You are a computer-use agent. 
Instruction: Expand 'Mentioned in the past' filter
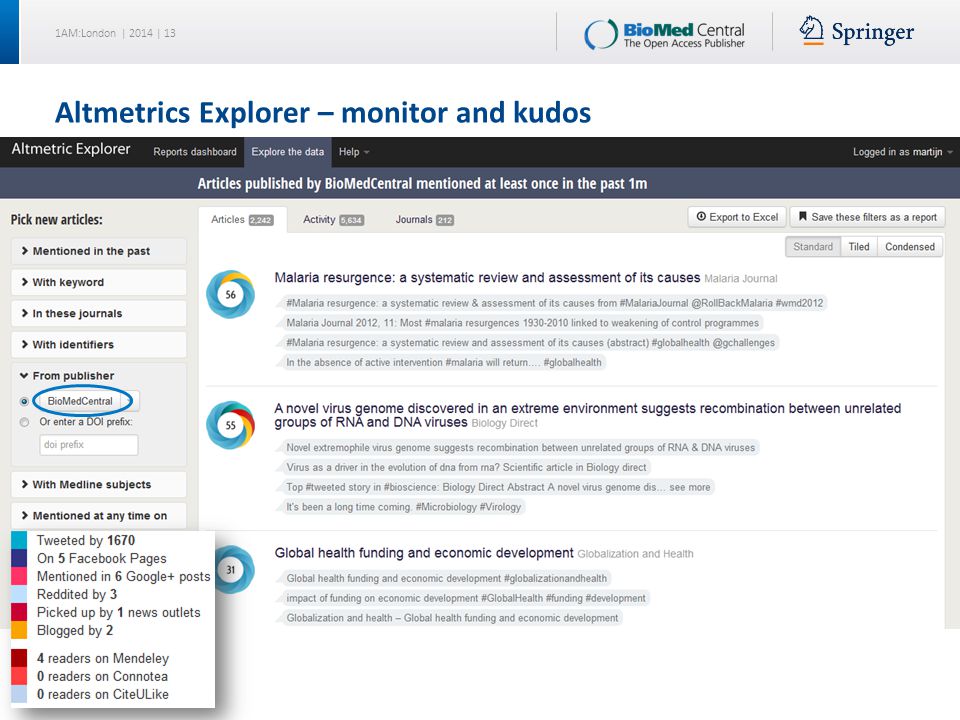click(x=99, y=251)
